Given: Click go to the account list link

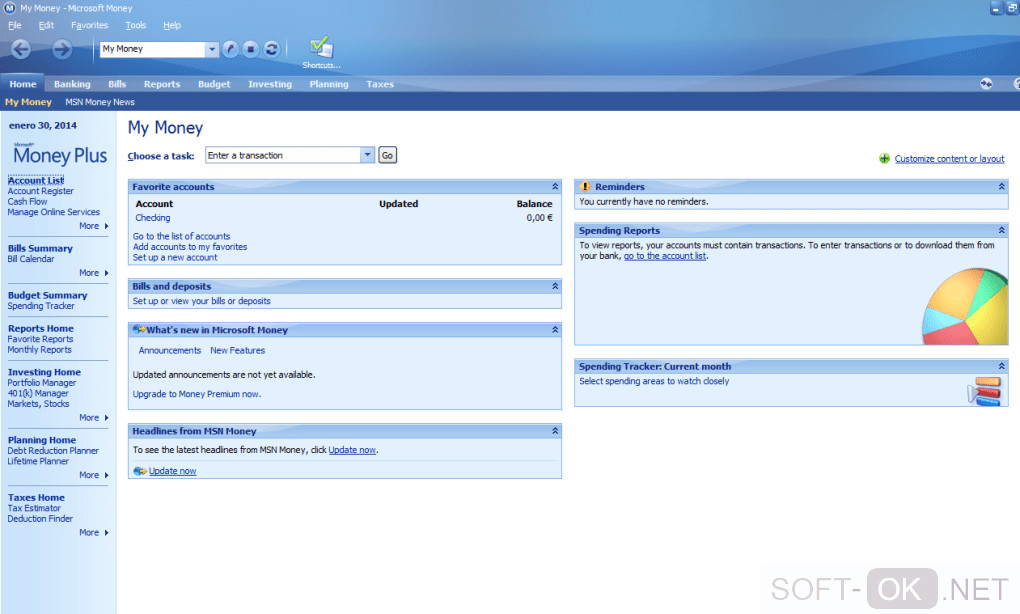Looking at the screenshot, I should (x=665, y=256).
